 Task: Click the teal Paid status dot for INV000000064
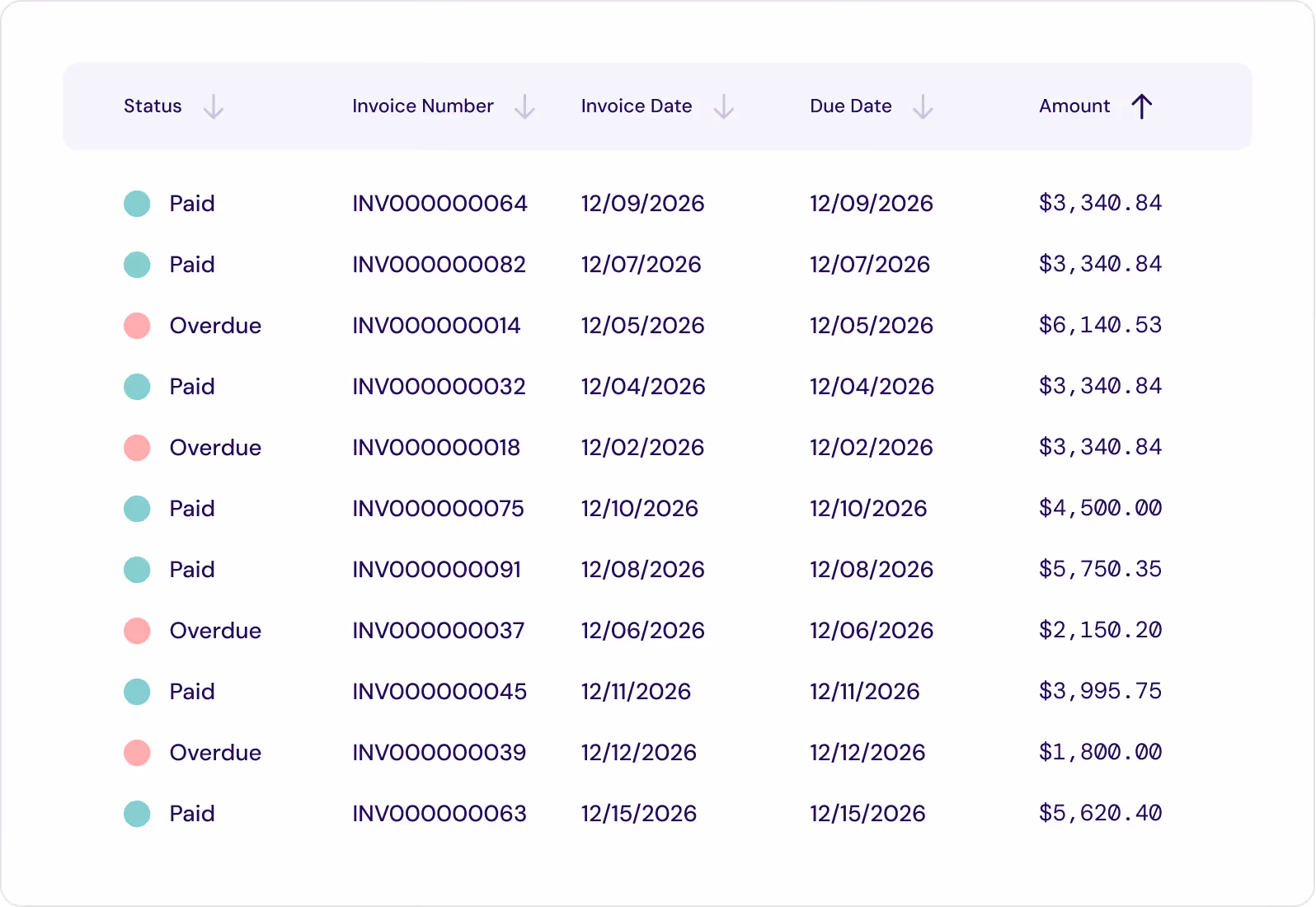(x=137, y=203)
